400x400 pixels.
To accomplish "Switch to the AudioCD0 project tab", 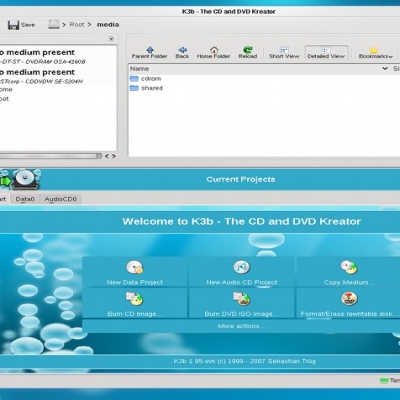I will [61, 199].
